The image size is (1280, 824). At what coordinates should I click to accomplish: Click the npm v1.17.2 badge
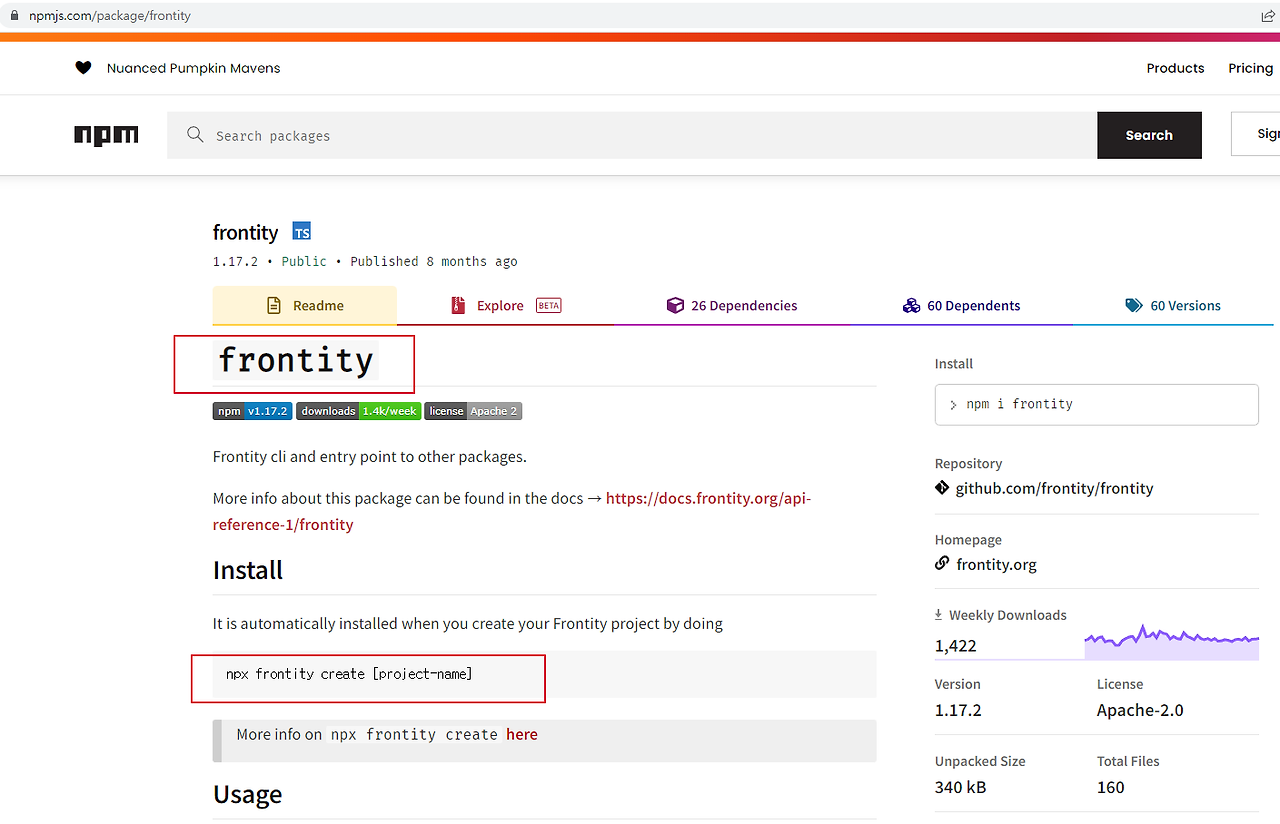click(252, 411)
